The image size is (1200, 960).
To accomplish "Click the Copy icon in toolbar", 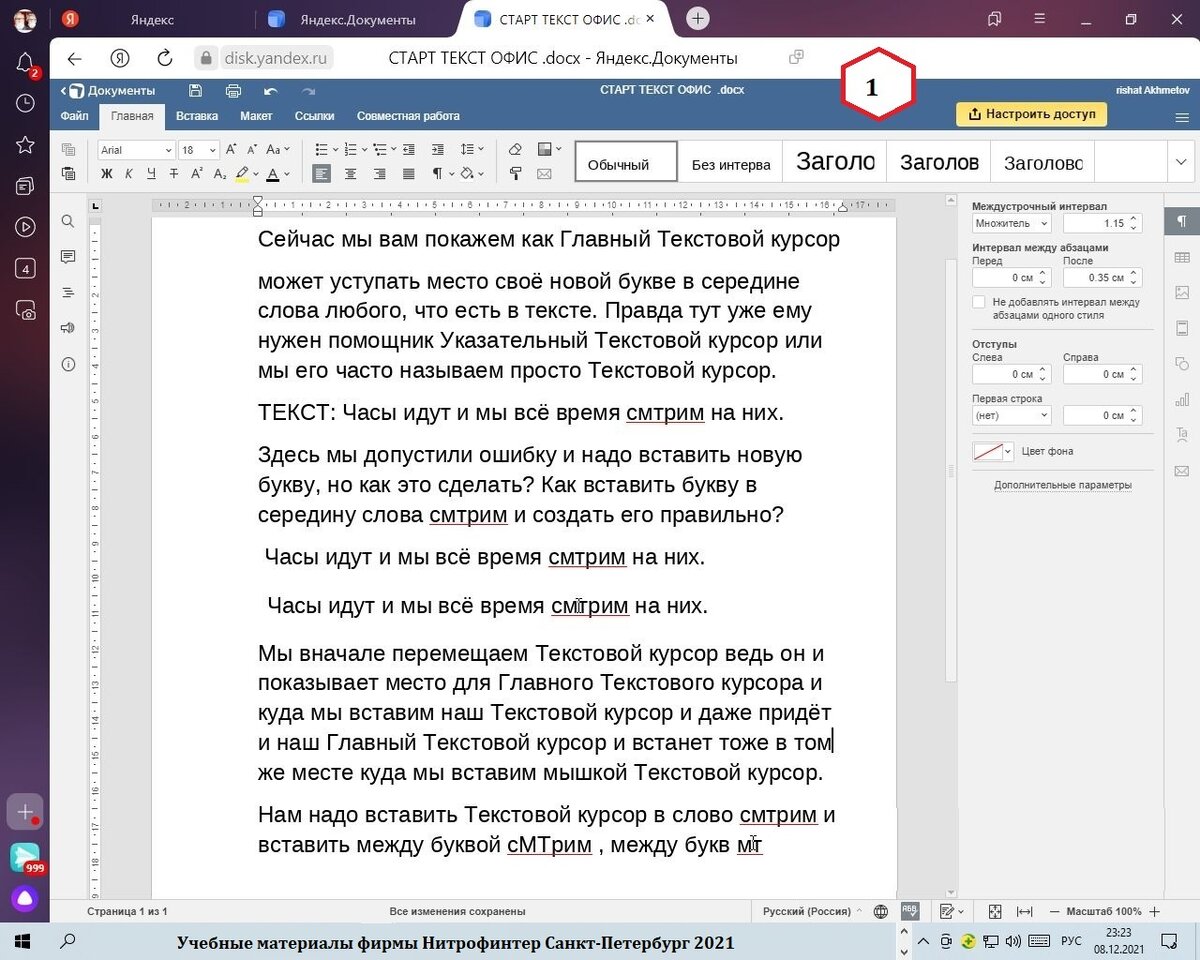I will (69, 150).
